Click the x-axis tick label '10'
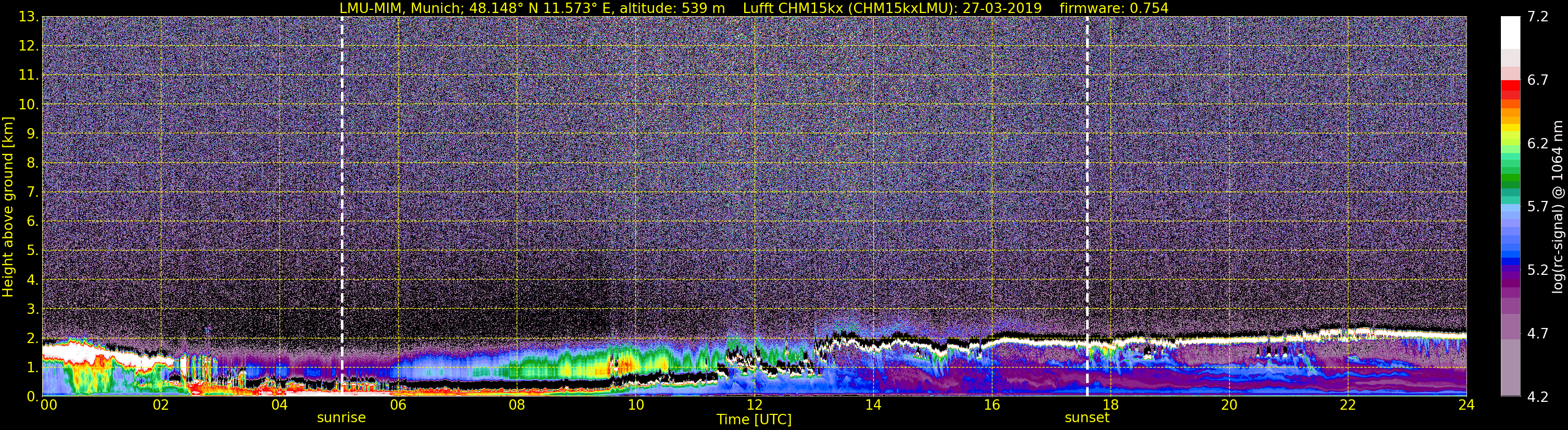The image size is (1568, 430). coord(635,405)
